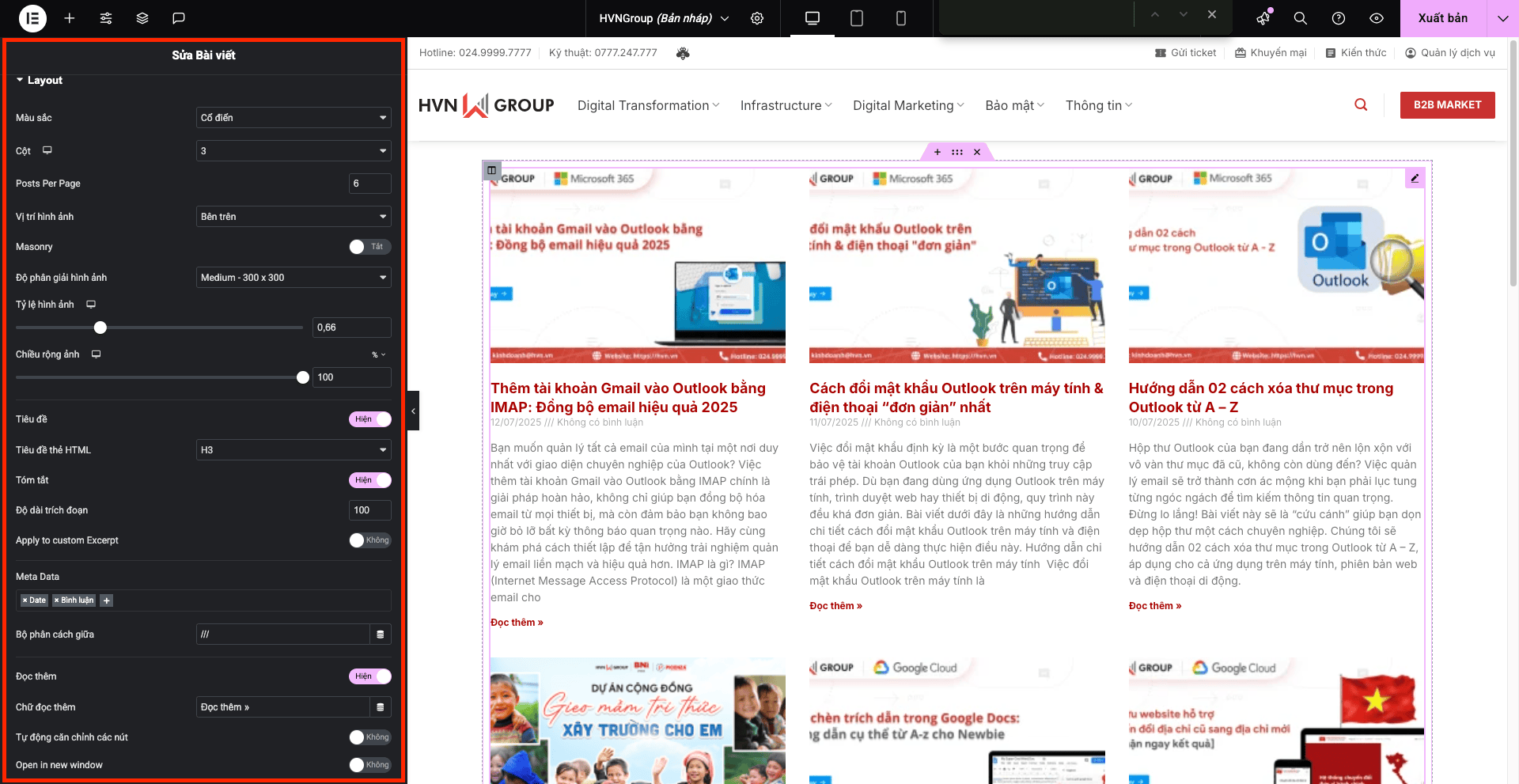The width and height of the screenshot is (1519, 784).
Task: Open Site Settings sliders icon
Action: pos(106,18)
